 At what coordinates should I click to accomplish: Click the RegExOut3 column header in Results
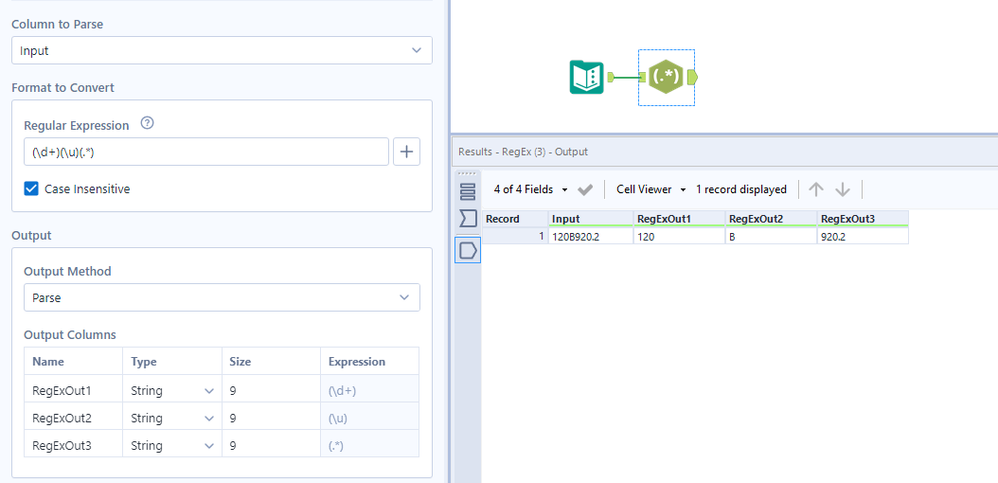[863, 219]
